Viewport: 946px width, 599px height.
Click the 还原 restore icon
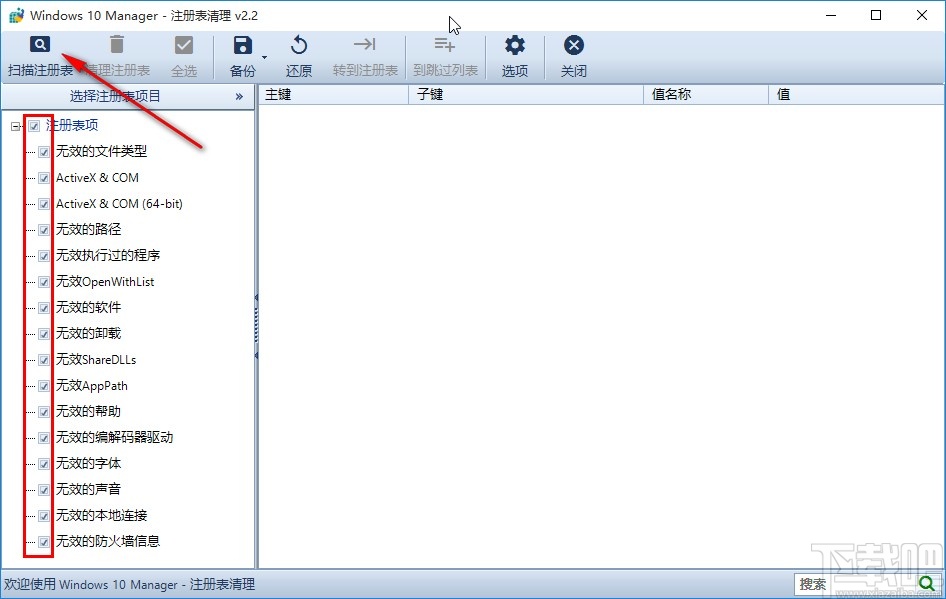pyautogui.click(x=298, y=45)
